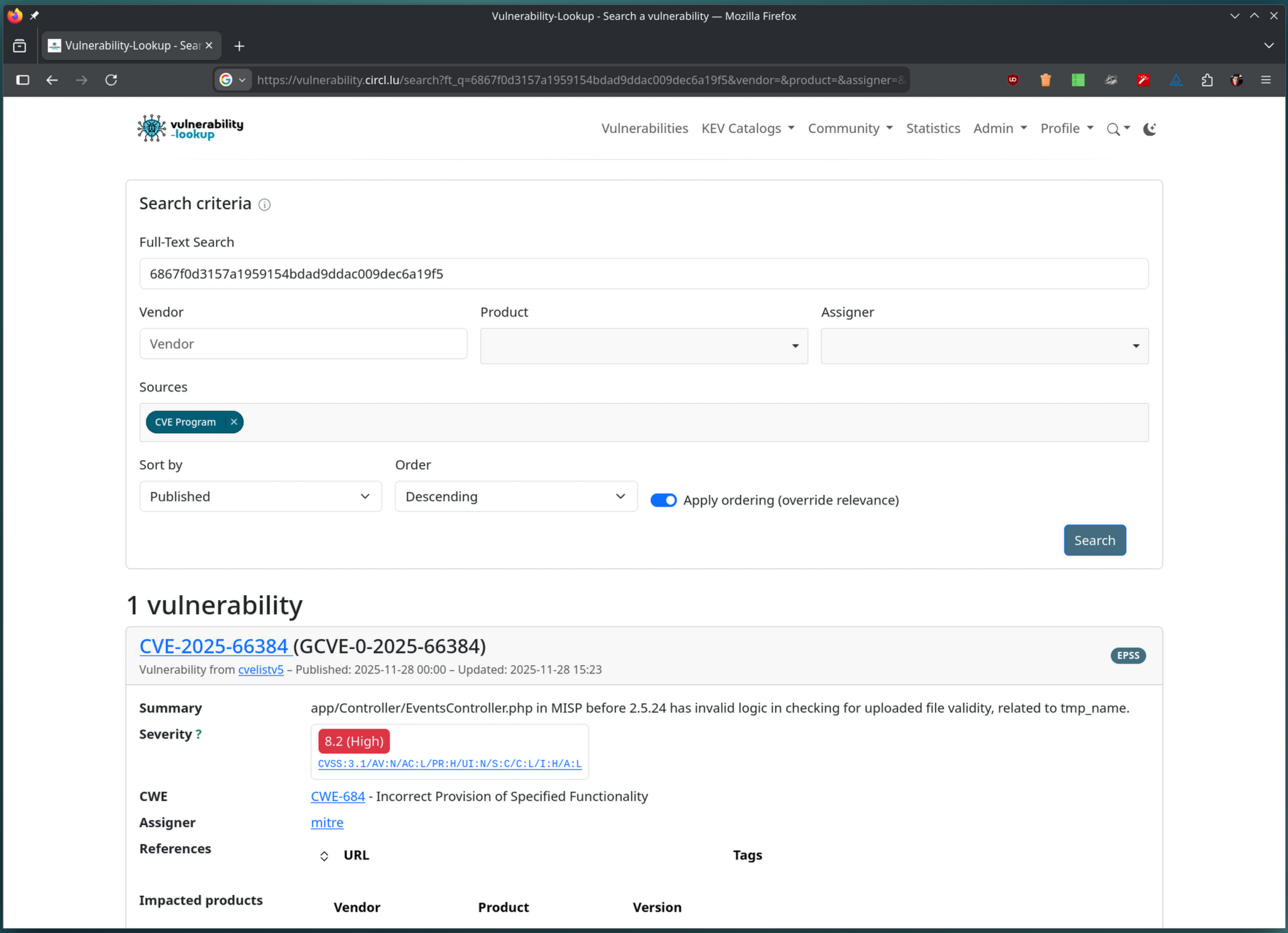
Task: Remove the CVE Program source tag
Action: coord(234,422)
